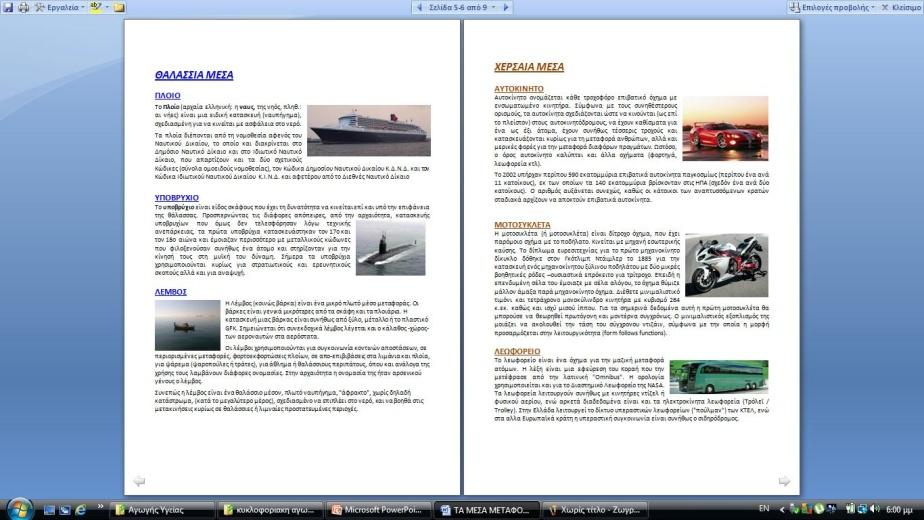Image resolution: width=924 pixels, height=520 pixels.
Task: Click the ΑΥΤΟΚΙΝΗΤΟ subheading
Action: 519,89
